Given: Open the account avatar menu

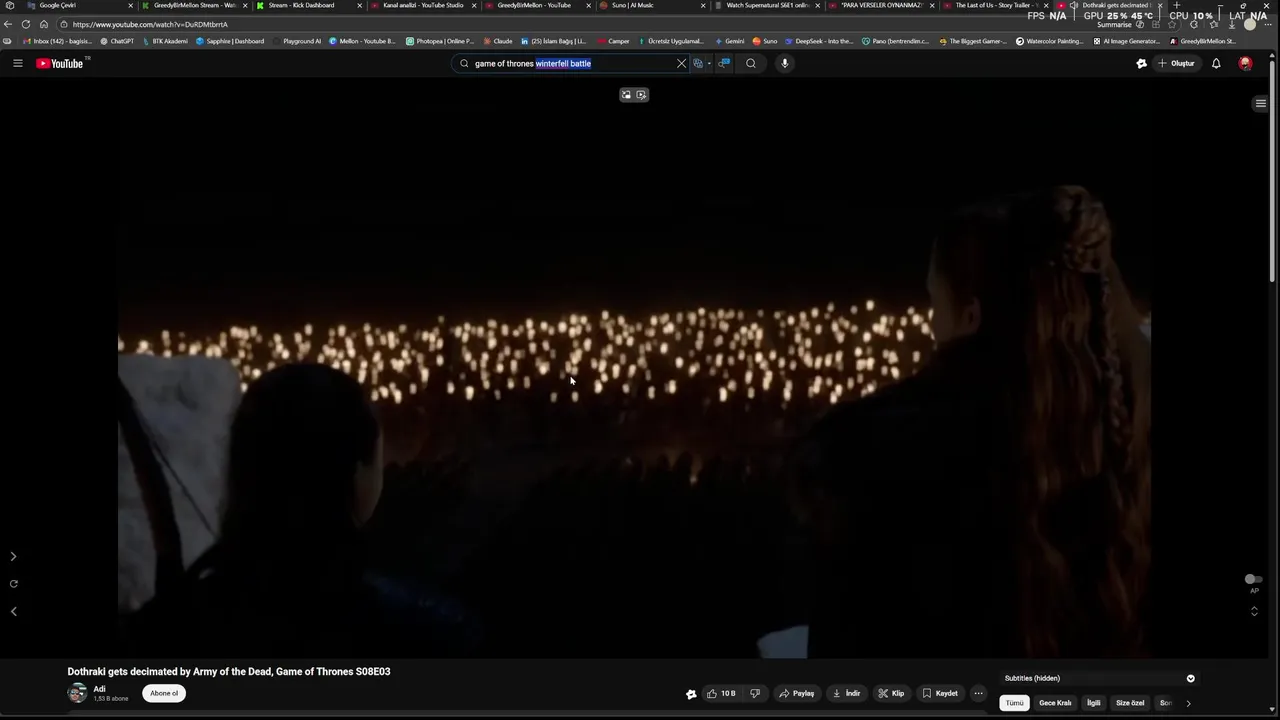Looking at the screenshot, I should (1245, 63).
